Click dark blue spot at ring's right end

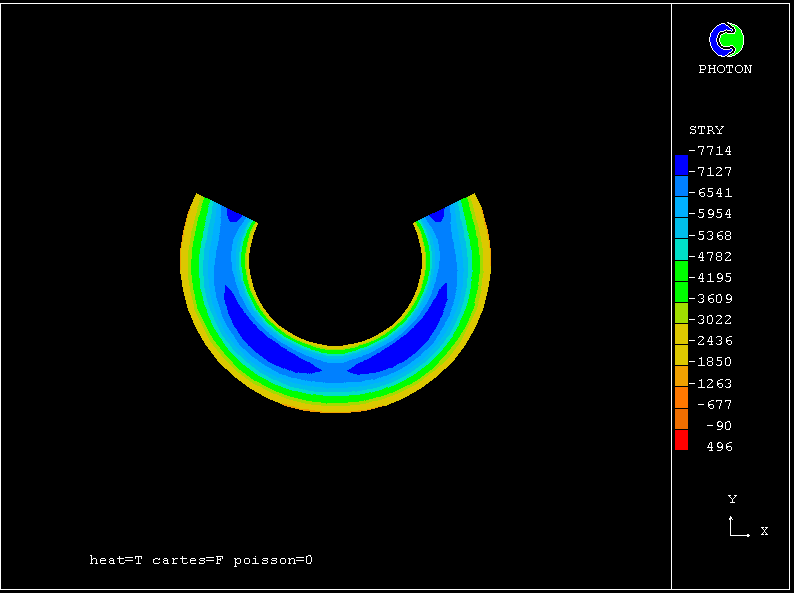(437, 214)
